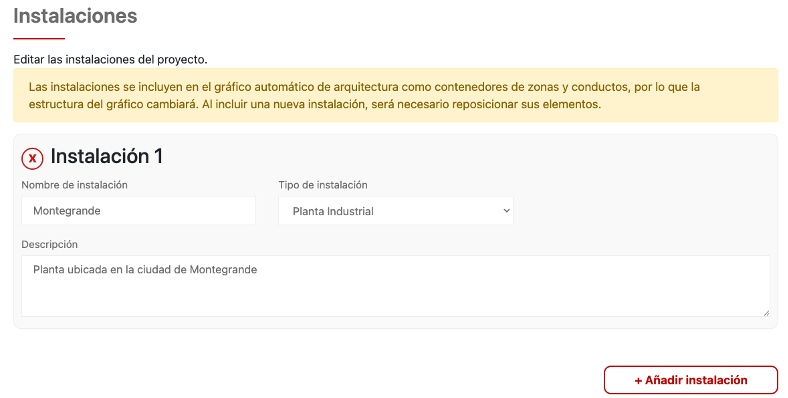
Task: Click the Añadir instalación button
Action: (x=691, y=380)
